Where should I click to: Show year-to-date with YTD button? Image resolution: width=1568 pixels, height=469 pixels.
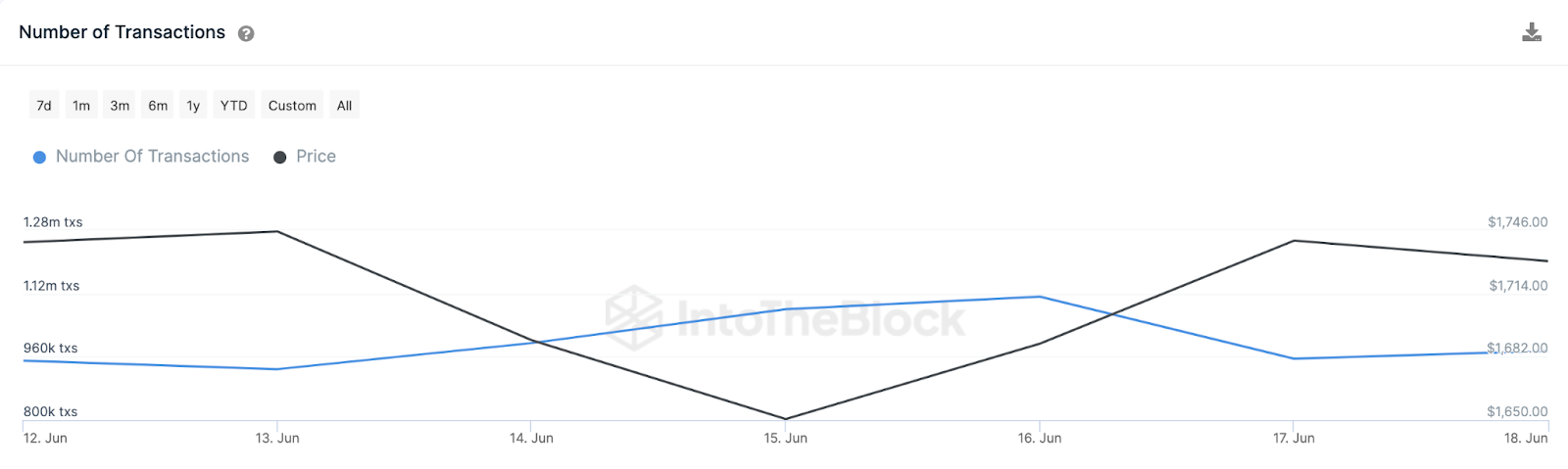[233, 106]
